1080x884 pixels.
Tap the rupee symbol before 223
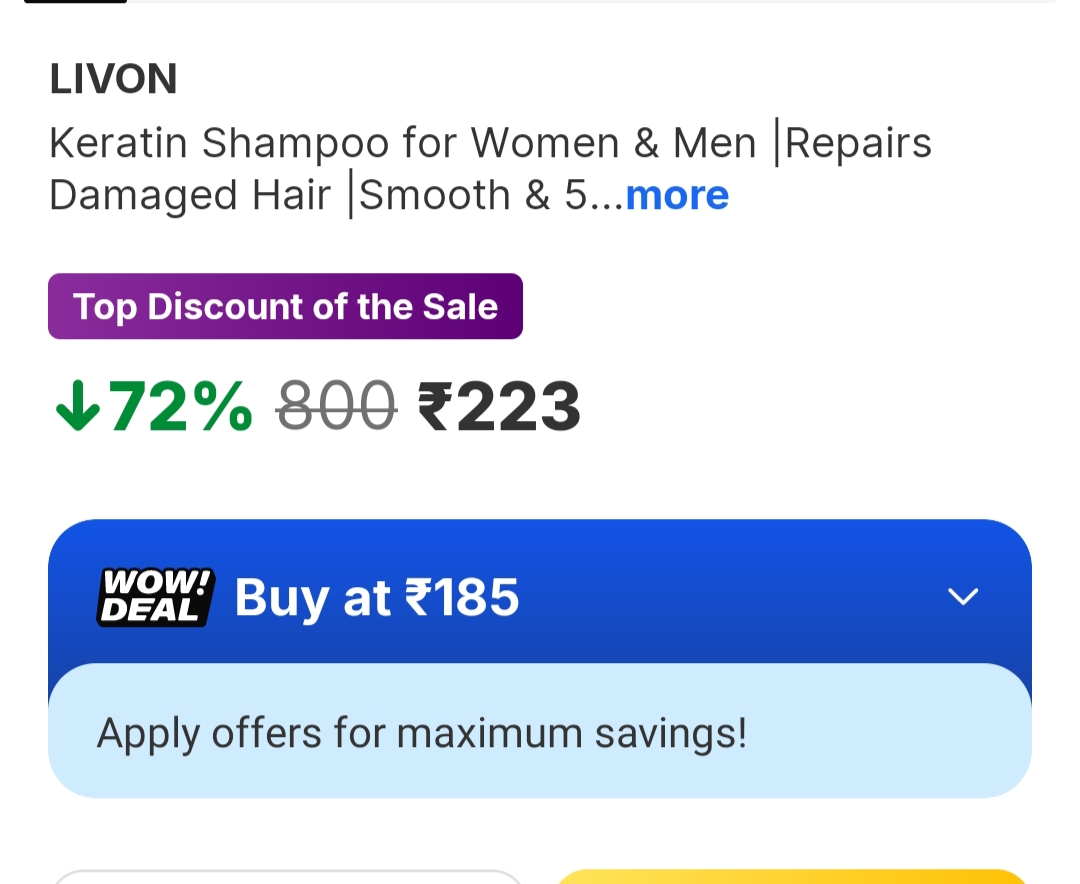[x=435, y=407]
